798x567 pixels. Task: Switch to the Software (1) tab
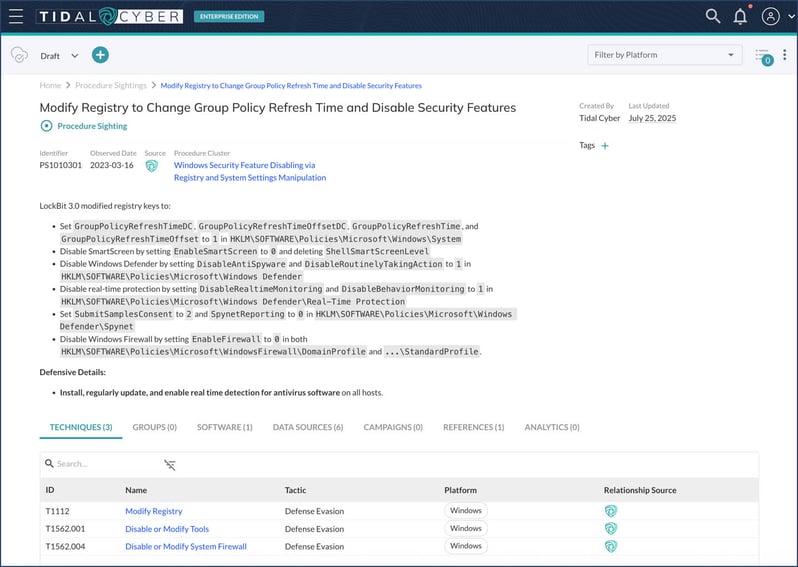pyautogui.click(x=224, y=427)
